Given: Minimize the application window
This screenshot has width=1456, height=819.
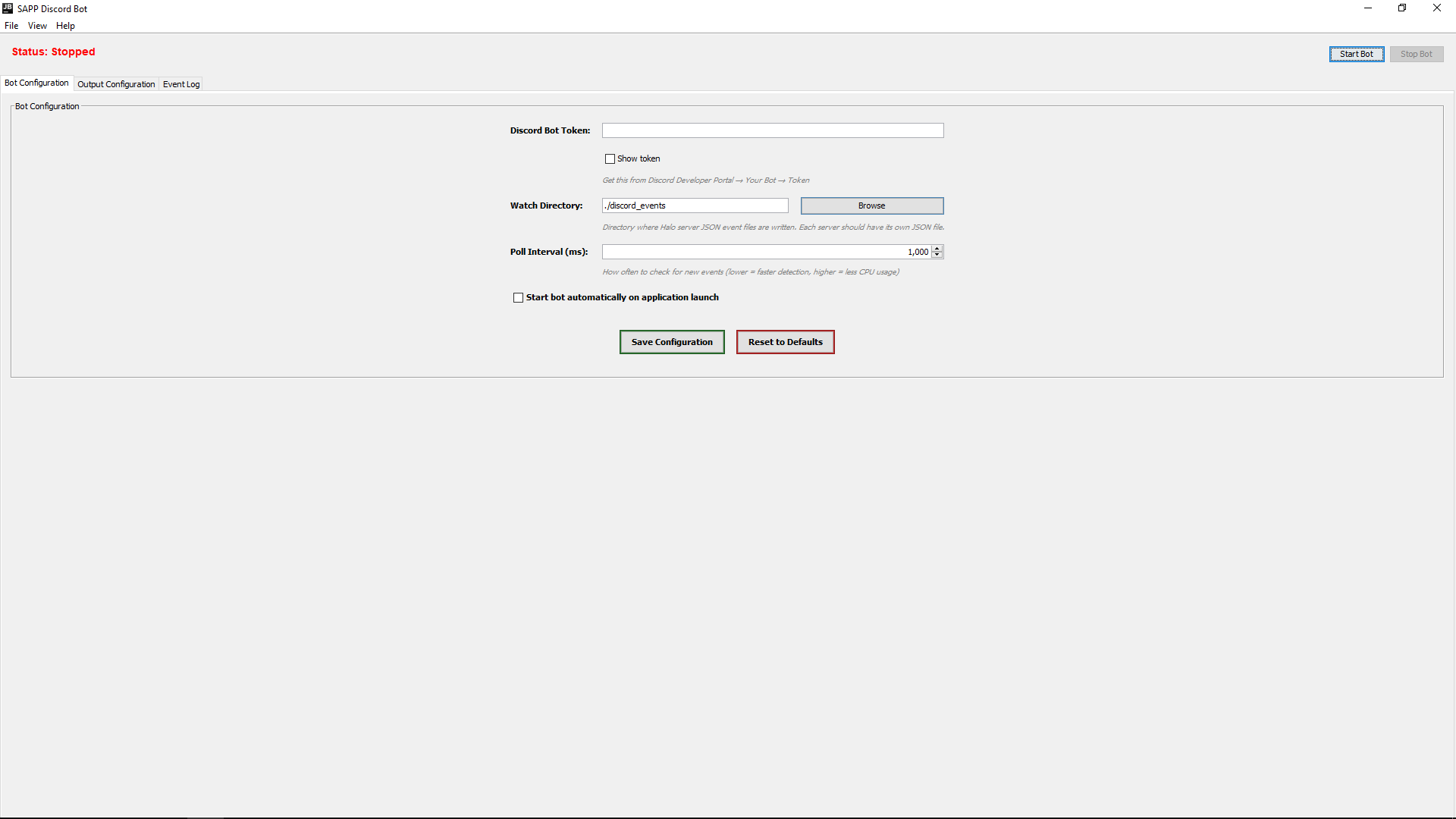Looking at the screenshot, I should [x=1368, y=8].
